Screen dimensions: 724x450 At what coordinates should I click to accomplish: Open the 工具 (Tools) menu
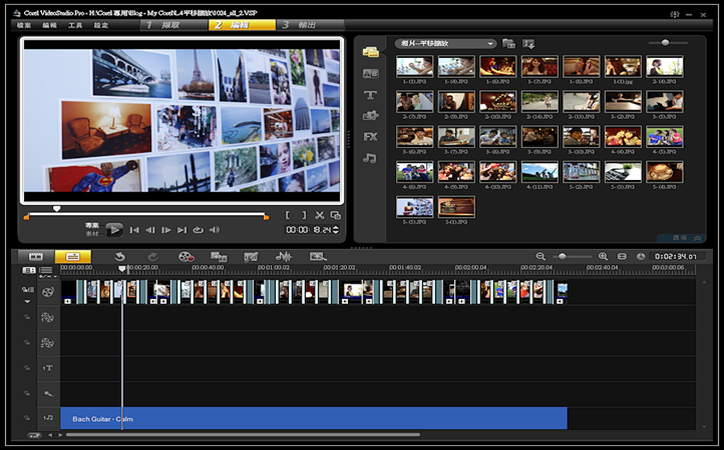point(75,25)
